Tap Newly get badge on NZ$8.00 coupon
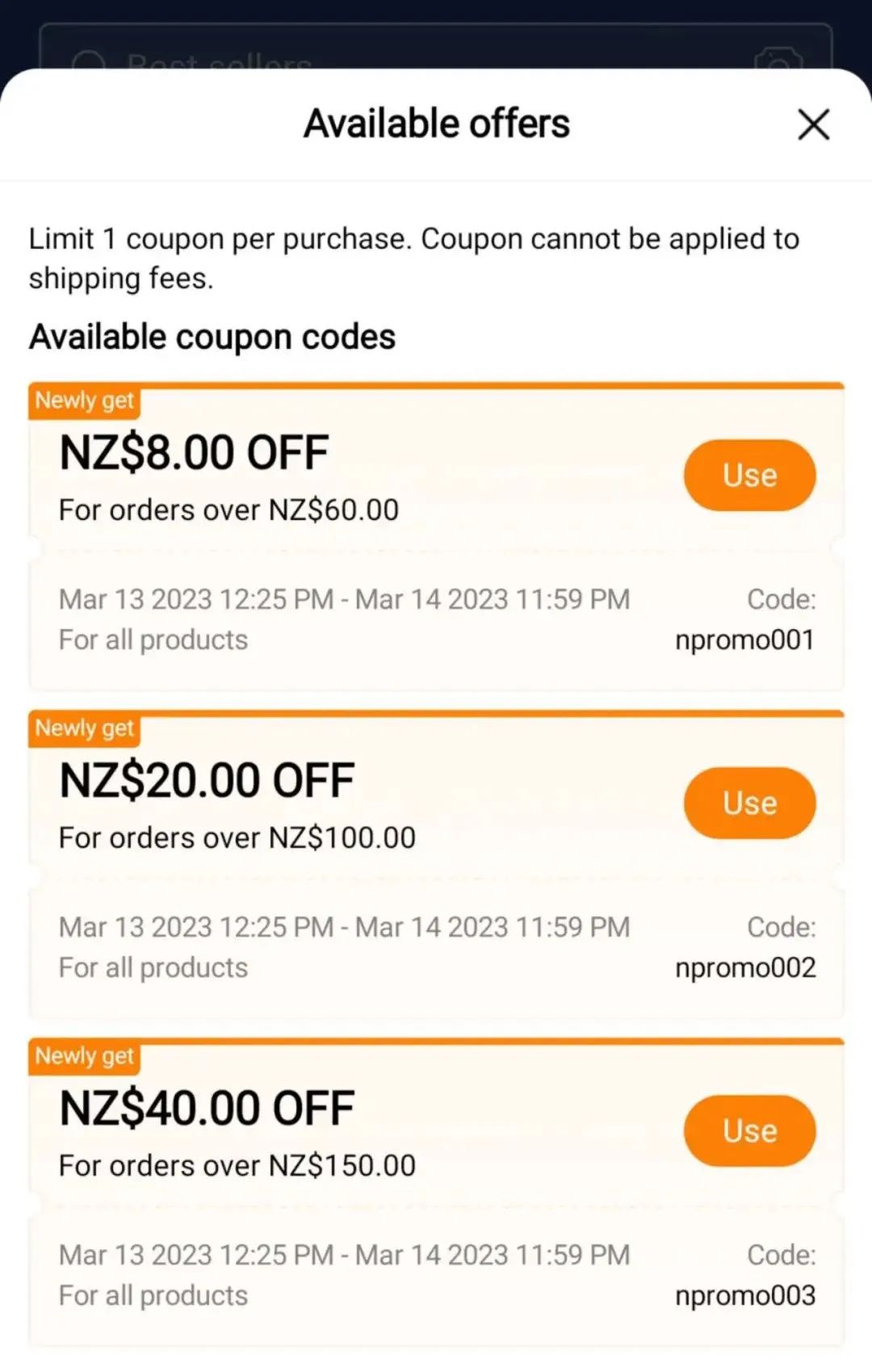Image resolution: width=872 pixels, height=1372 pixels. coord(85,401)
